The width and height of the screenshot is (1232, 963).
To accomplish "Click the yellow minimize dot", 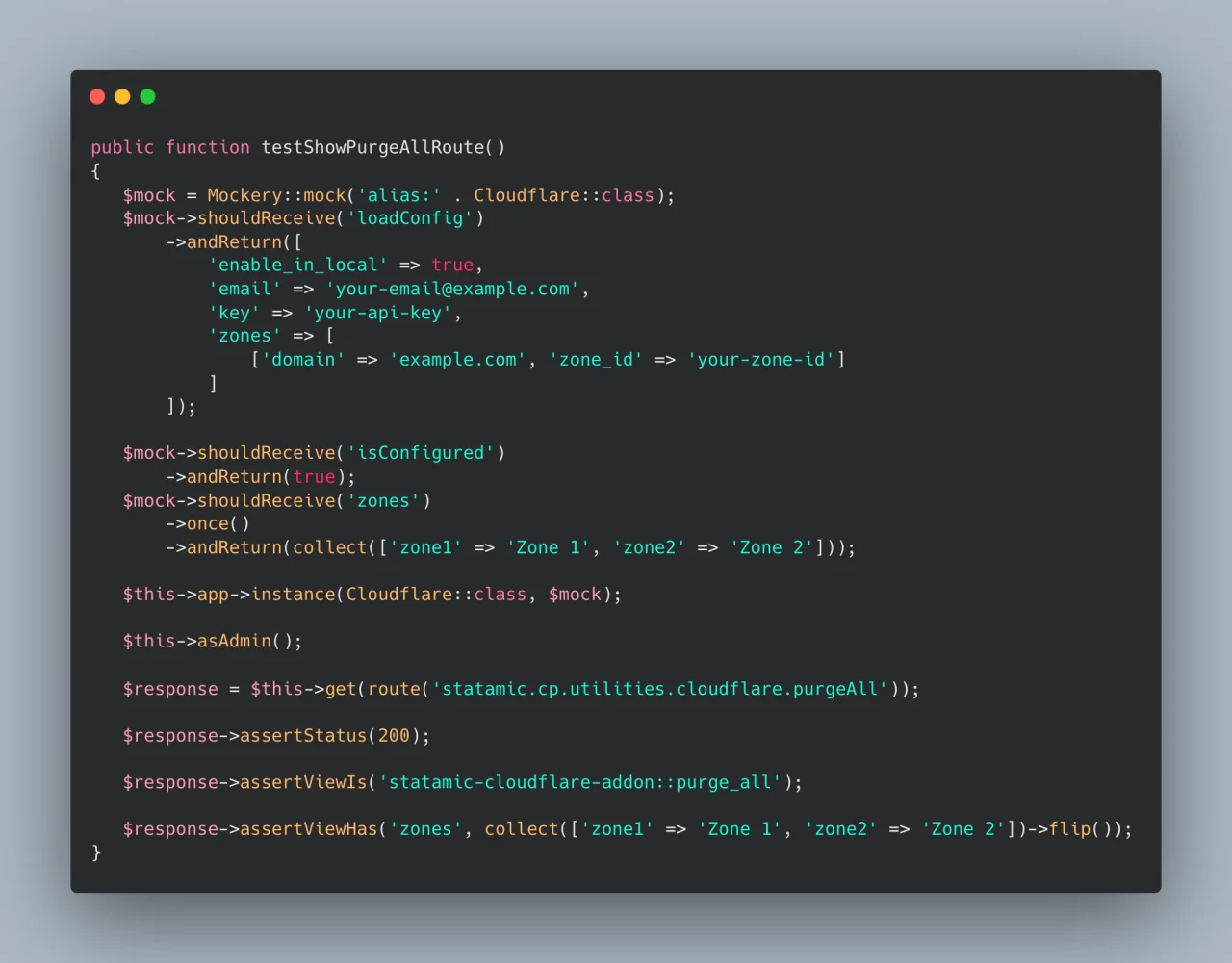I will coord(122,96).
